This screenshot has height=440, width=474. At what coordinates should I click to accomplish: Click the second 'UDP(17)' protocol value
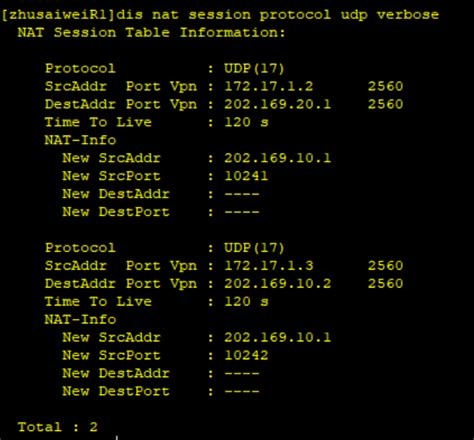254,248
